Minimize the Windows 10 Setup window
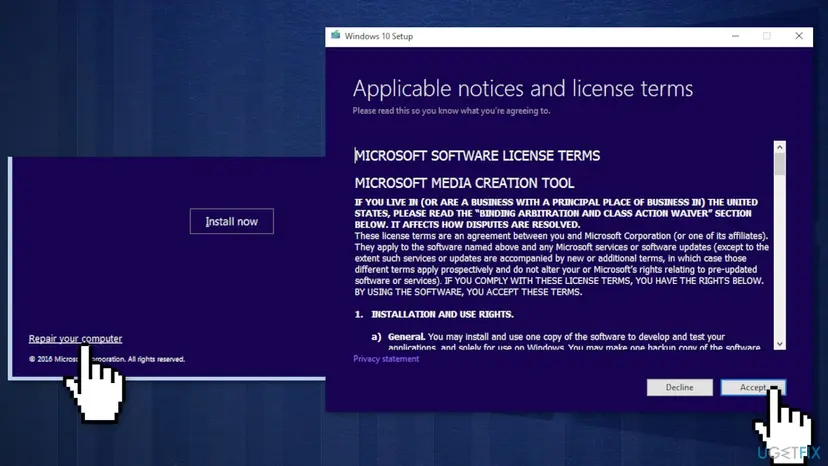Viewport: 828px width, 466px height. (735, 36)
